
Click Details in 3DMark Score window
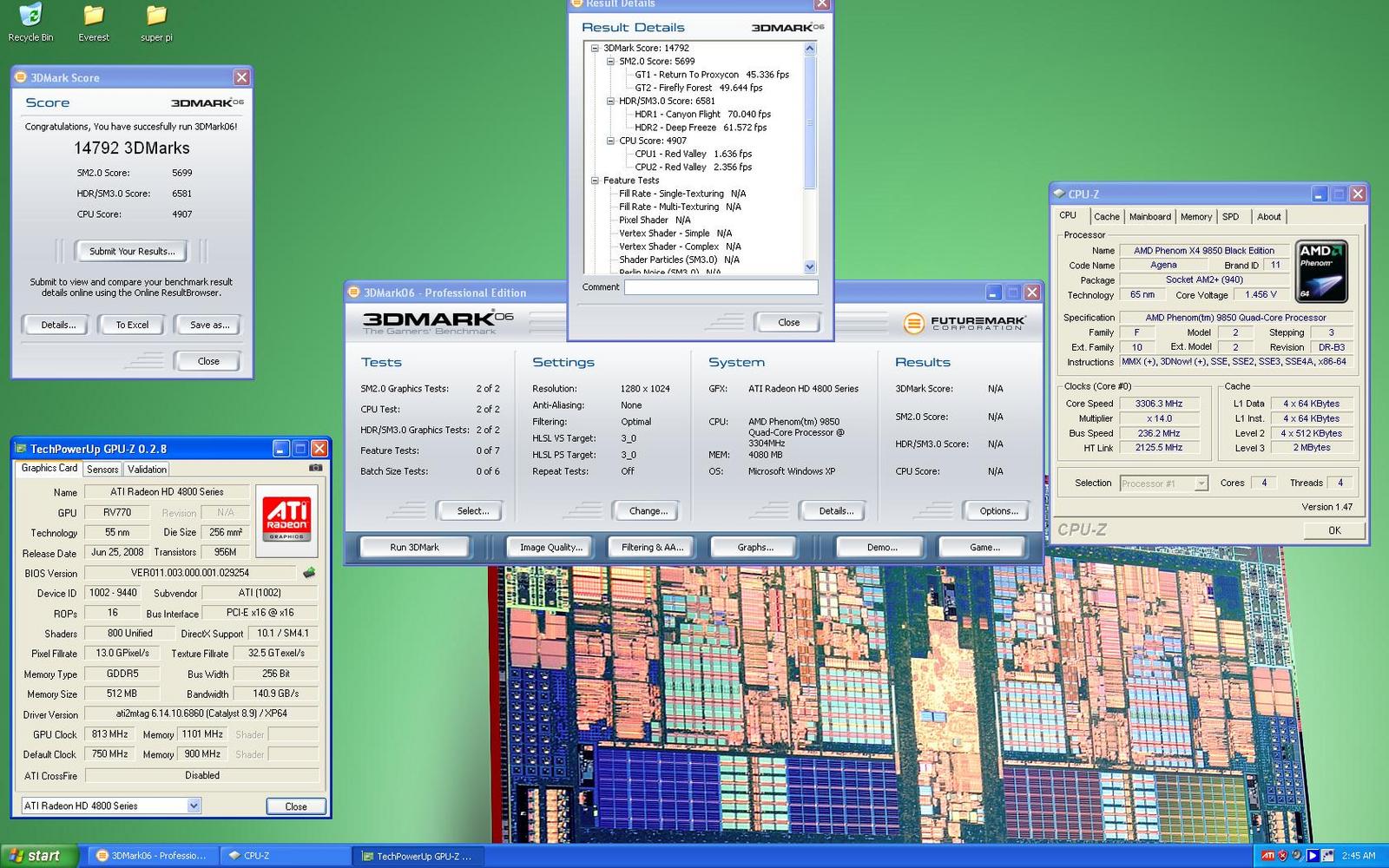[x=58, y=325]
